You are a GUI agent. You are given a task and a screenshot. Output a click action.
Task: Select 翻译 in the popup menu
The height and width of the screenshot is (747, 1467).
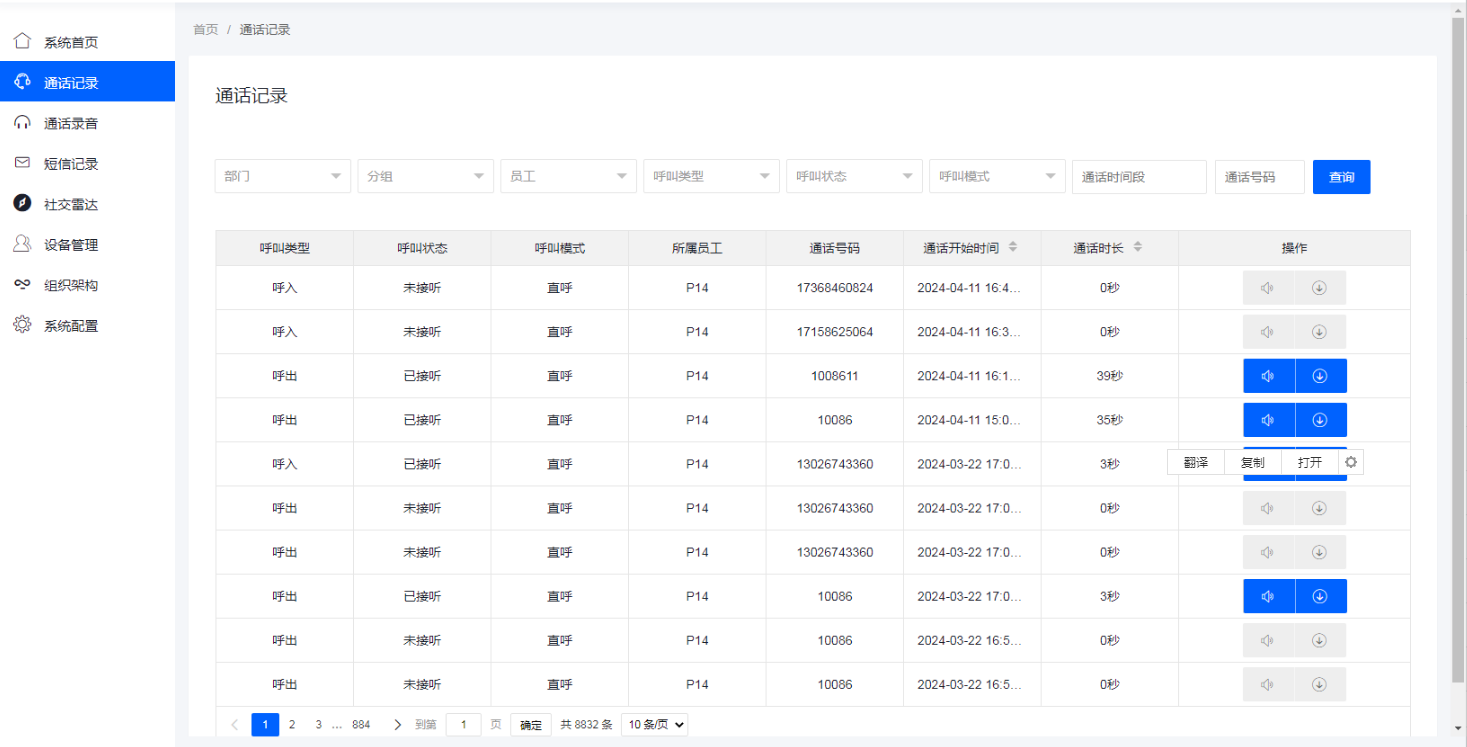[x=1196, y=462]
